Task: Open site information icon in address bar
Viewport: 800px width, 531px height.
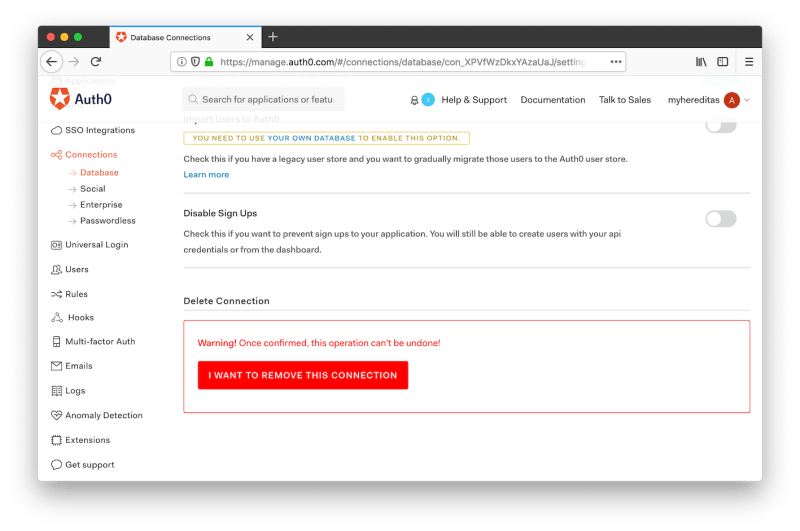Action: coord(182,62)
